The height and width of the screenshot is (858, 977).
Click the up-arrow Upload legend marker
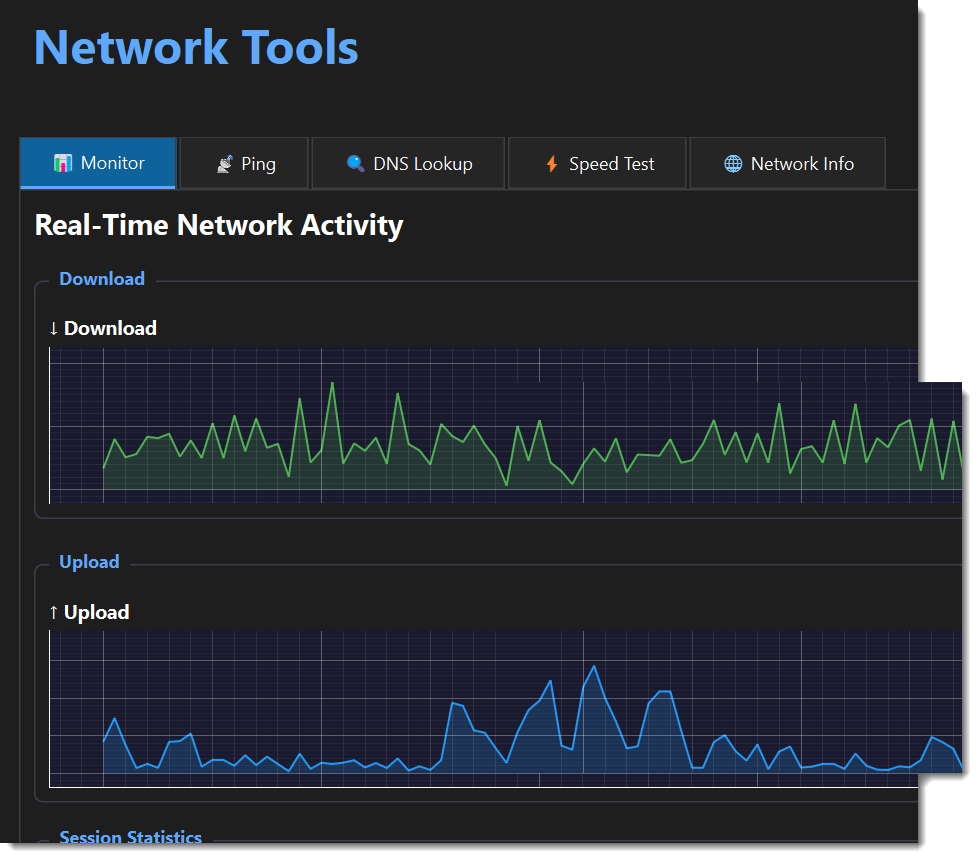pyautogui.click(x=53, y=612)
